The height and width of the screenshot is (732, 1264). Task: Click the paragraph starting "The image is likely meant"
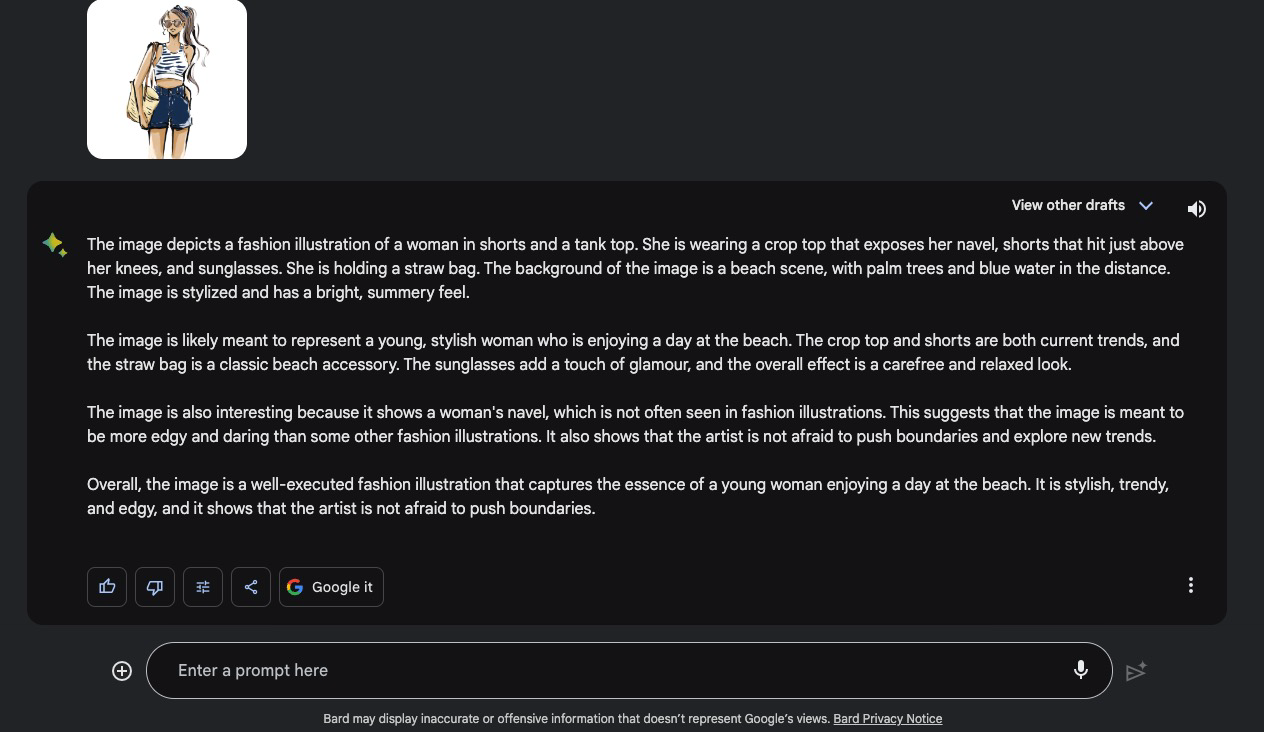point(633,352)
